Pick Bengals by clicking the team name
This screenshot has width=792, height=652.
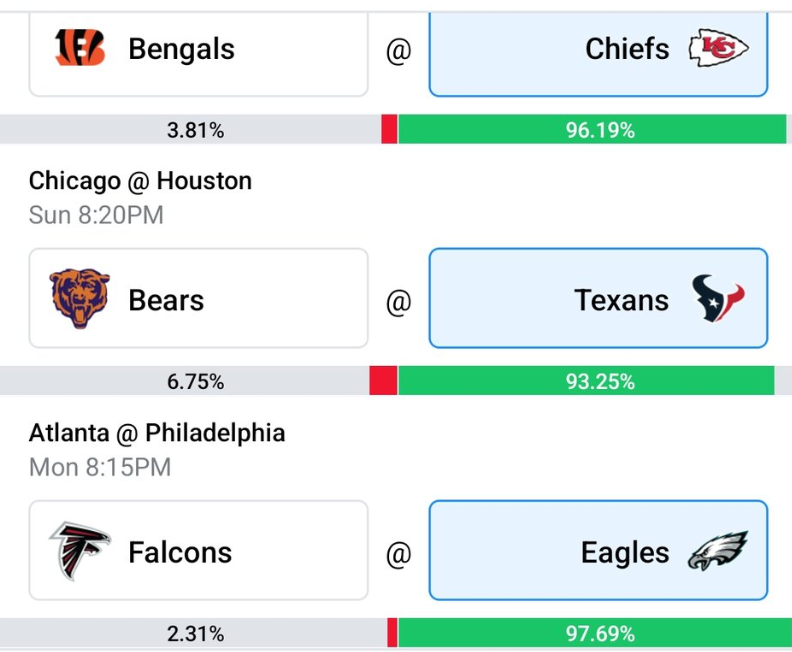click(181, 49)
